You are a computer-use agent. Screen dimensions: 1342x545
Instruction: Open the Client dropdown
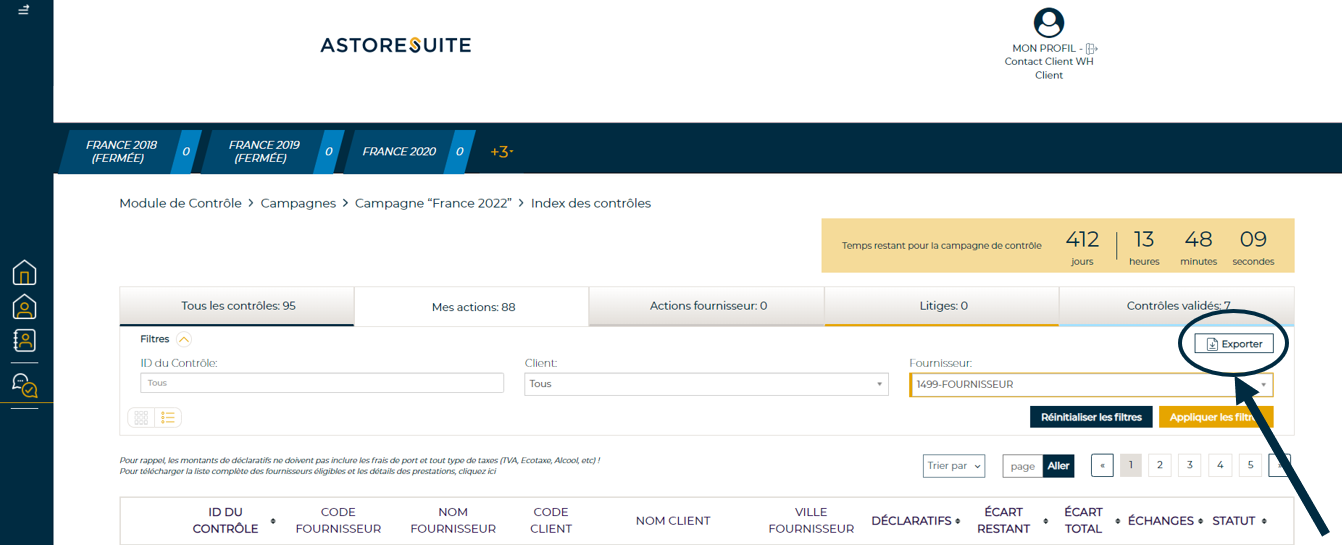tap(706, 384)
